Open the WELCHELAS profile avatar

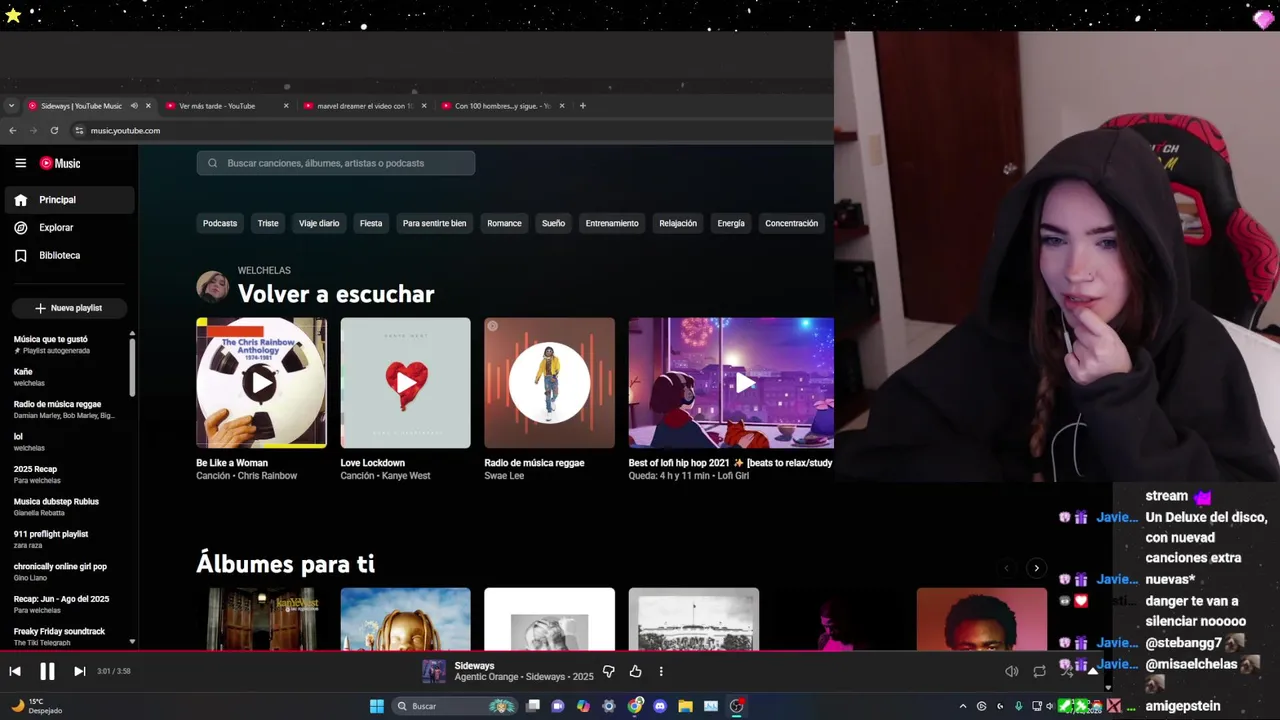point(212,287)
